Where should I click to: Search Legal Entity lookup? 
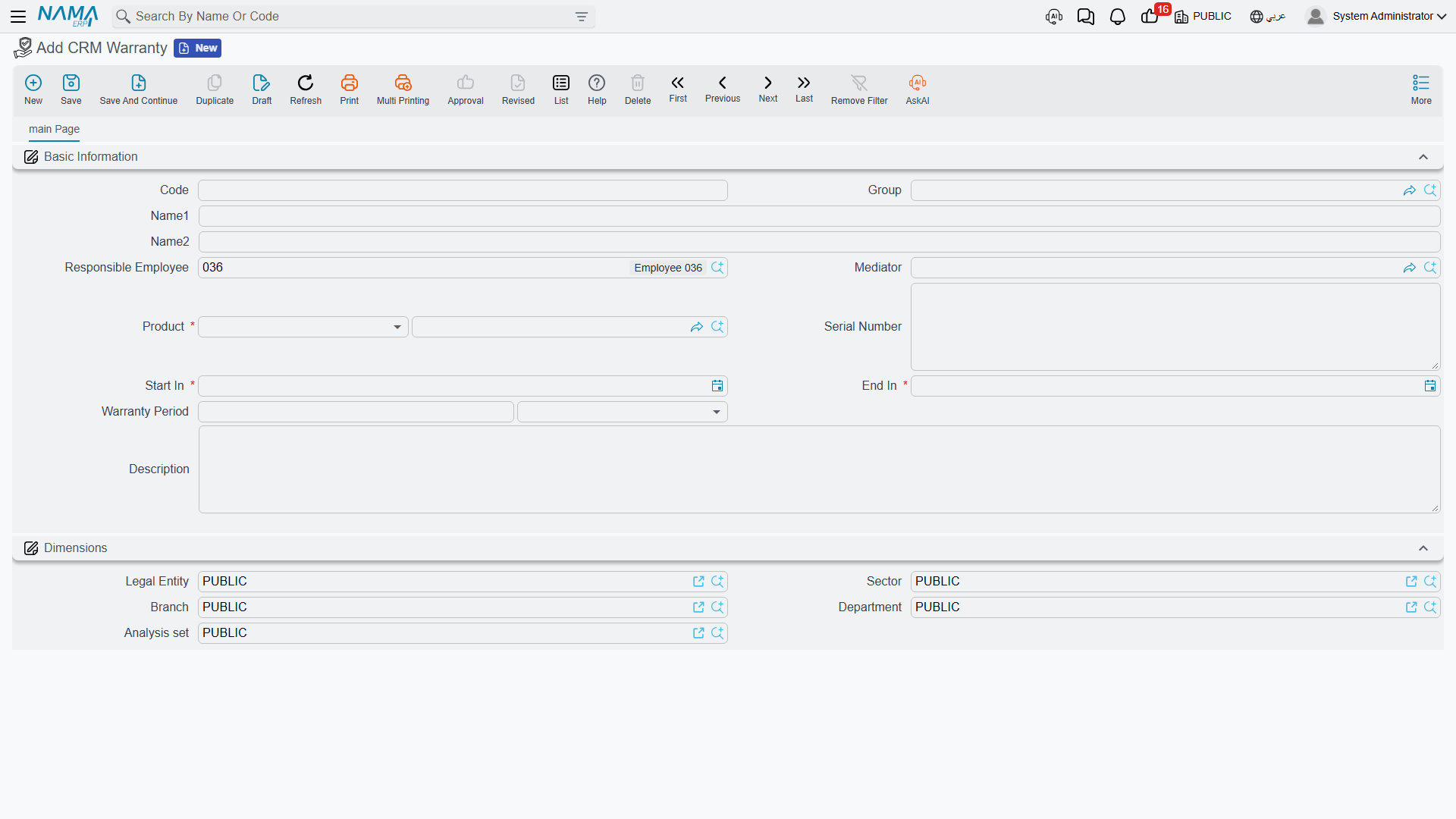pyautogui.click(x=717, y=582)
